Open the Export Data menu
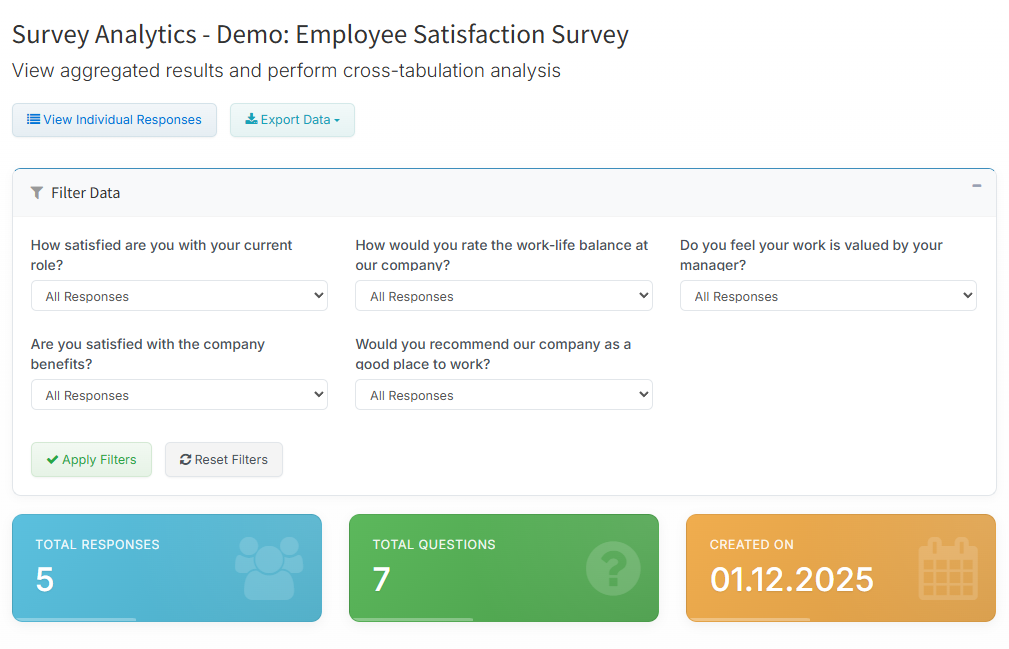 pyautogui.click(x=293, y=120)
